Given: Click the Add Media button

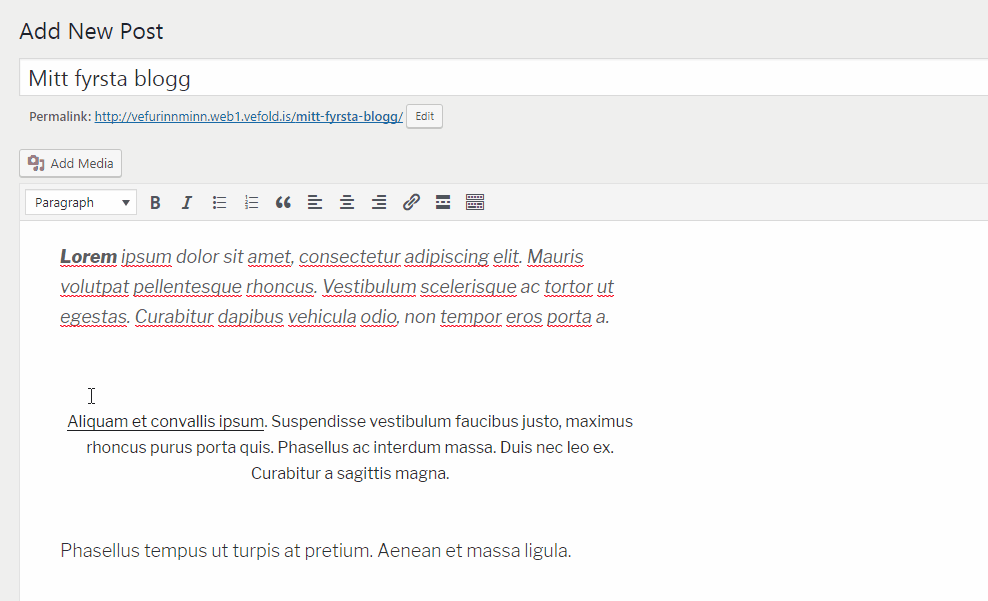Looking at the screenshot, I should (71, 163).
